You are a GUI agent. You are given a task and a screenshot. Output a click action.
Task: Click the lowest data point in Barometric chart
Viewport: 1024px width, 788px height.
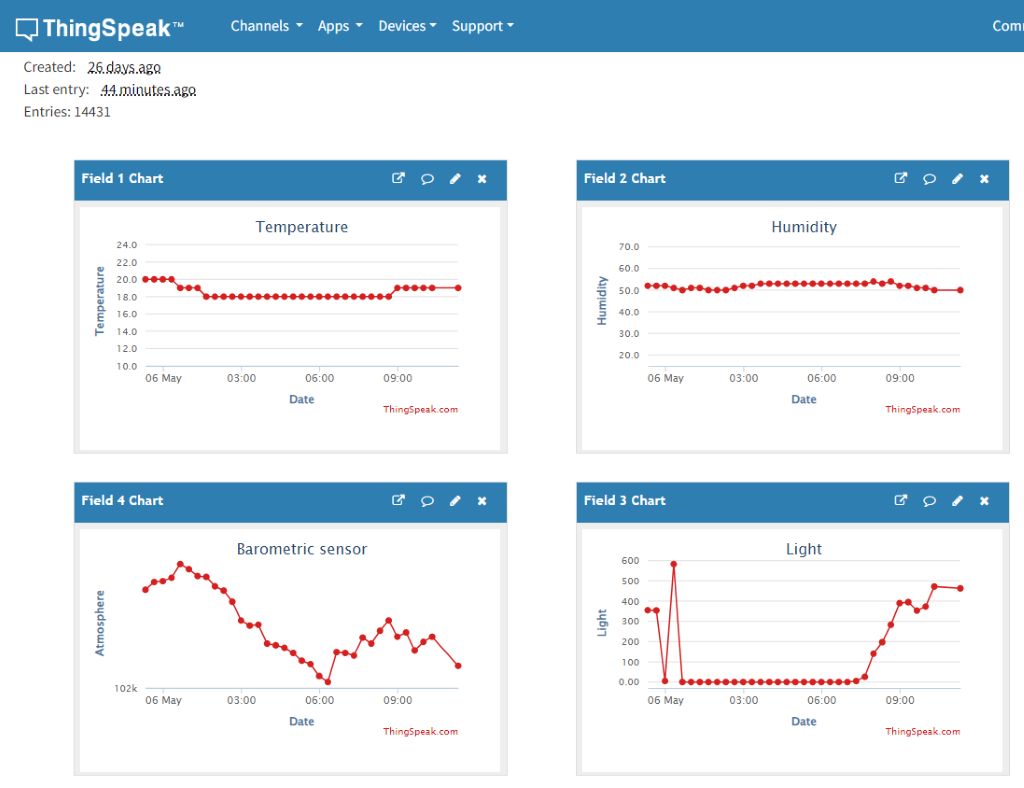click(x=328, y=682)
